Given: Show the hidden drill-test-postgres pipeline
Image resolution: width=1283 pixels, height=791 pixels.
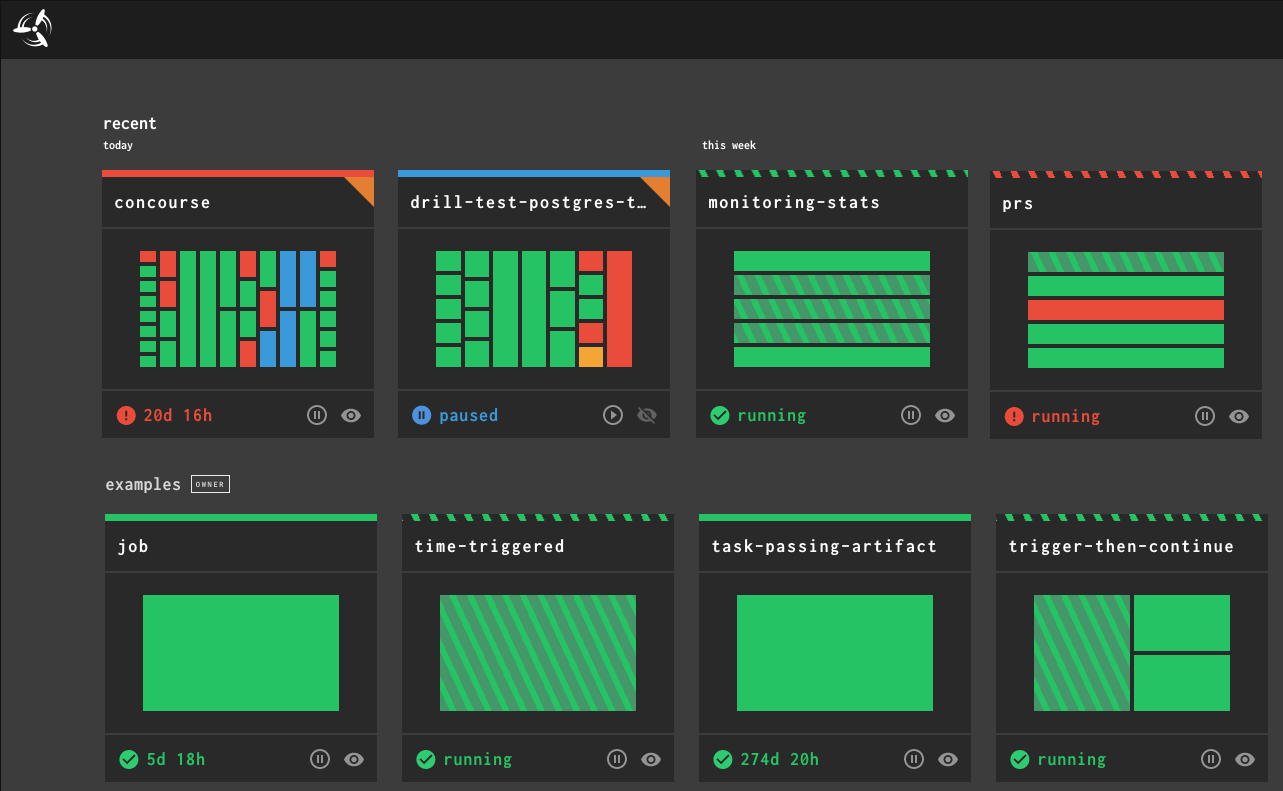Looking at the screenshot, I should coord(647,415).
